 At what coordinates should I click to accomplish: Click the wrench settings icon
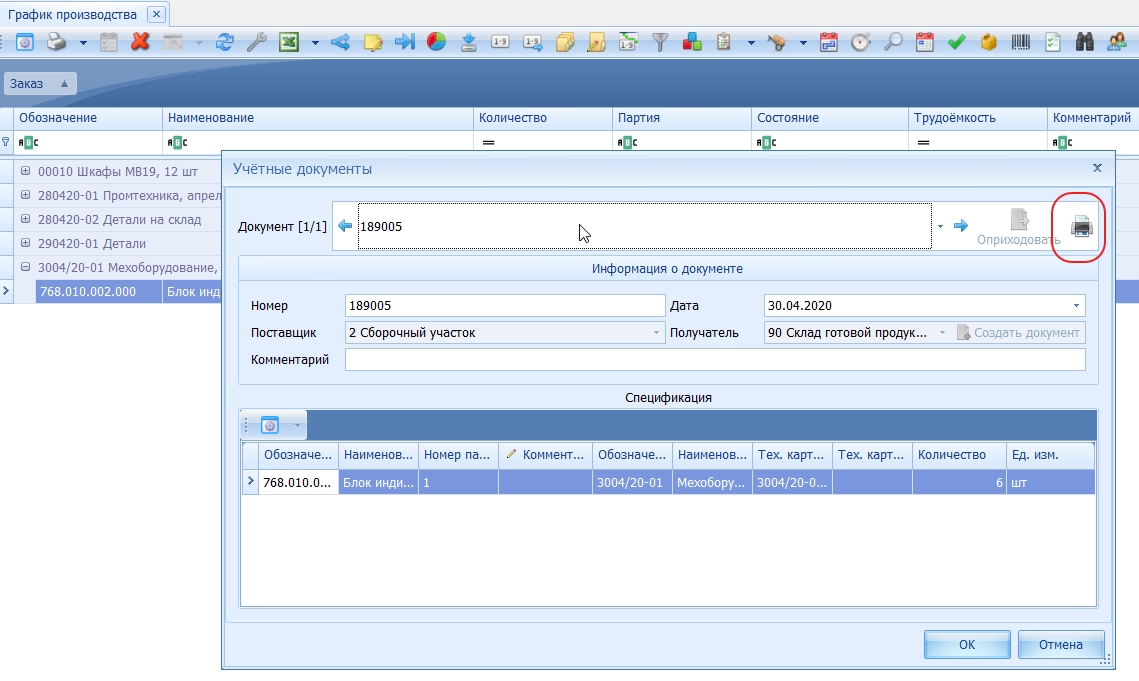[x=256, y=42]
